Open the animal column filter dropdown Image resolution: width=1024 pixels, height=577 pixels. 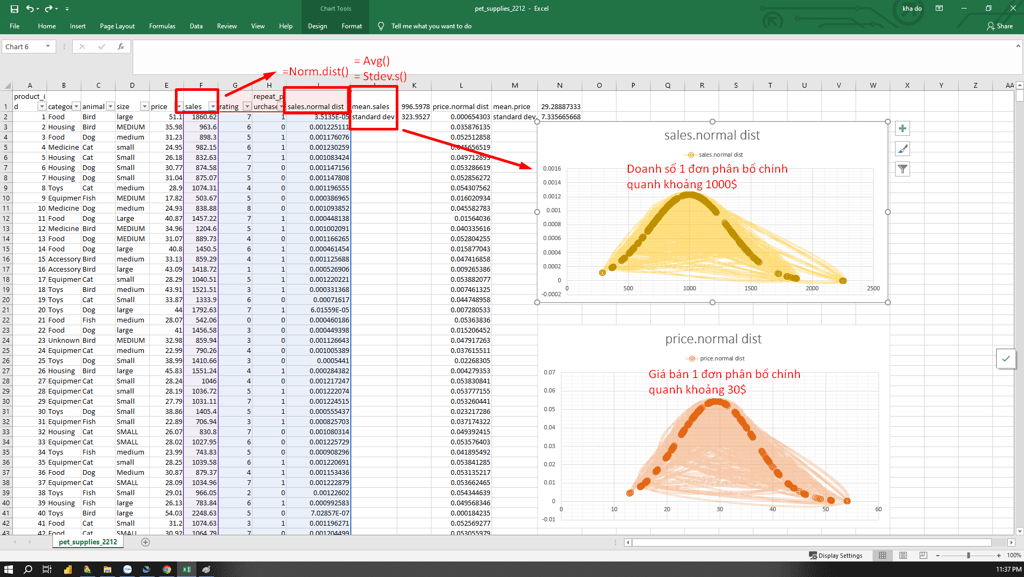point(110,106)
